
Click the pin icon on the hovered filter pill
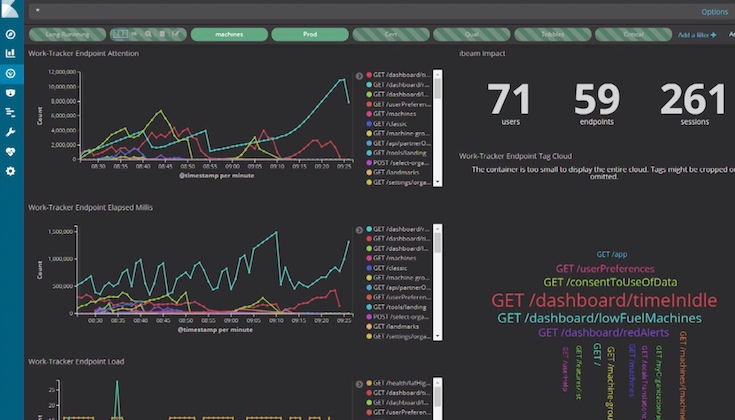click(x=134, y=34)
